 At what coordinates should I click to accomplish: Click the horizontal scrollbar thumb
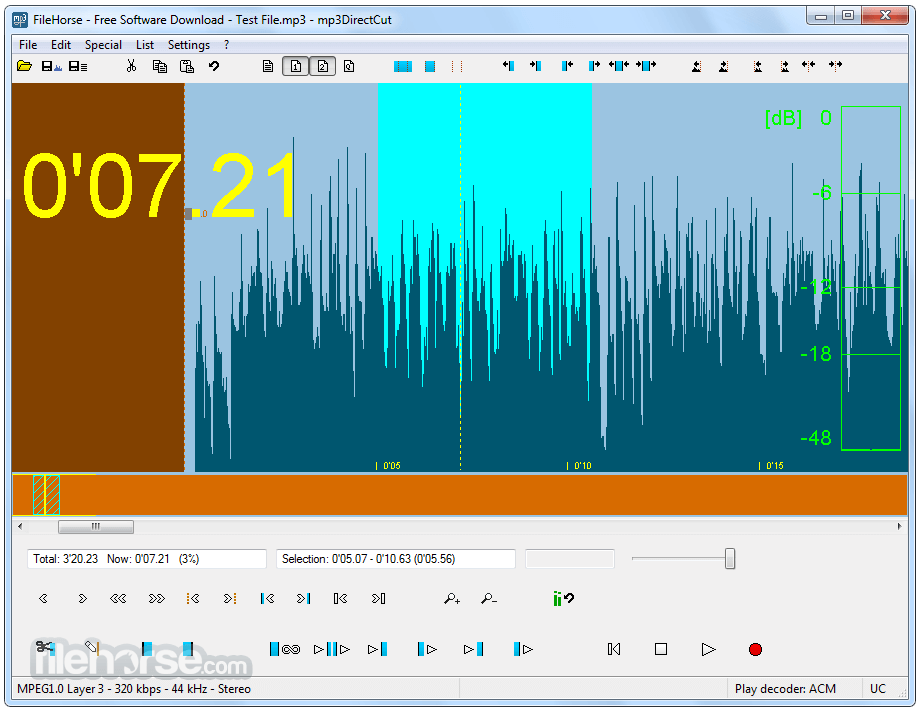pyautogui.click(x=96, y=526)
